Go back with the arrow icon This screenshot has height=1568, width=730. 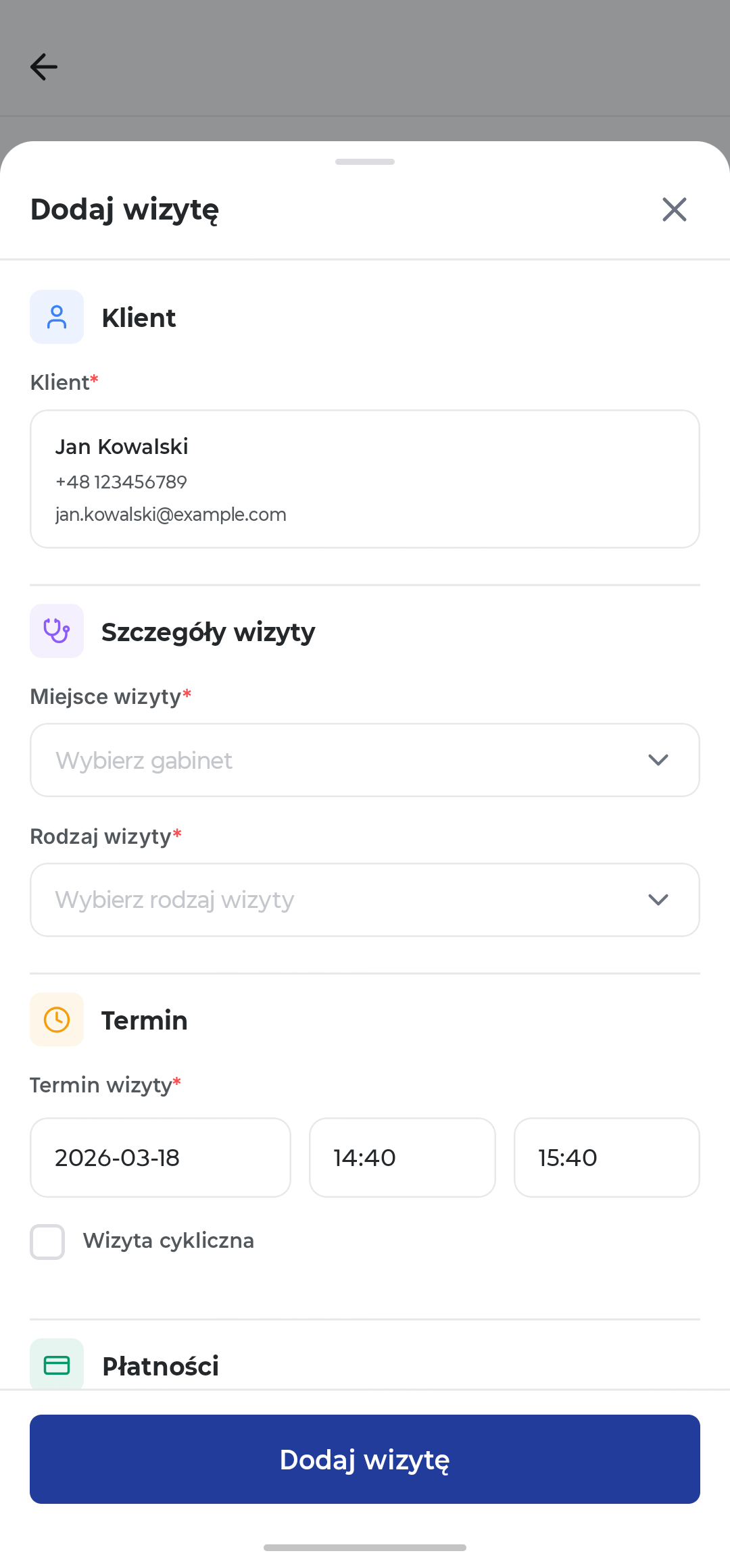(44, 67)
